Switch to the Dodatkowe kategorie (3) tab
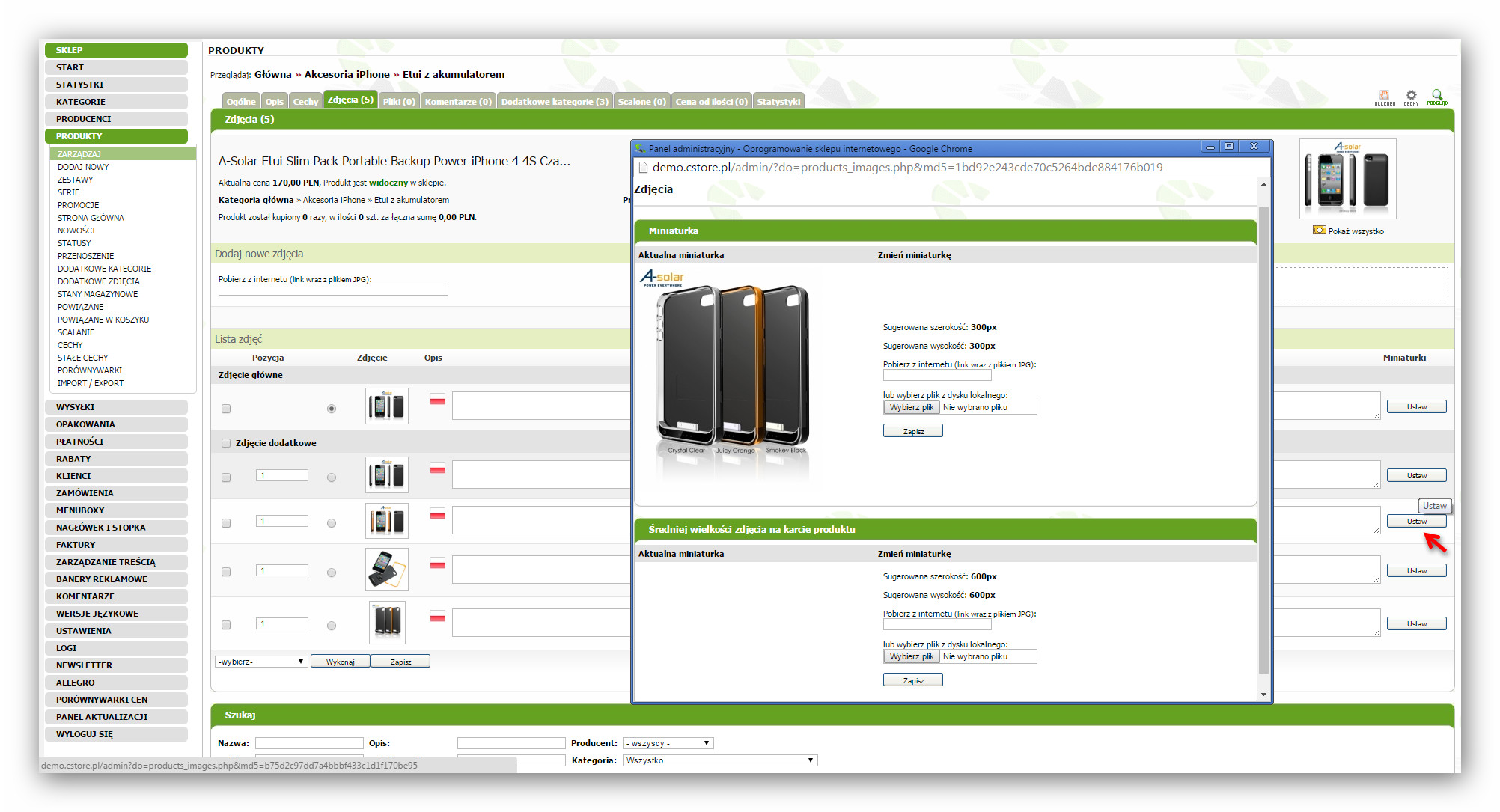This screenshot has height=812, width=1500. [x=555, y=101]
